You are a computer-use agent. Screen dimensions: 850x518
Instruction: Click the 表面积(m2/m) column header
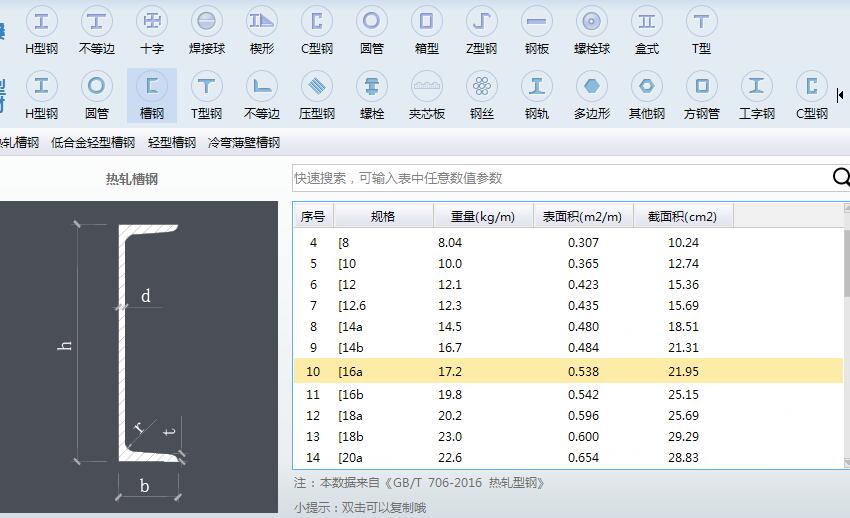583,216
